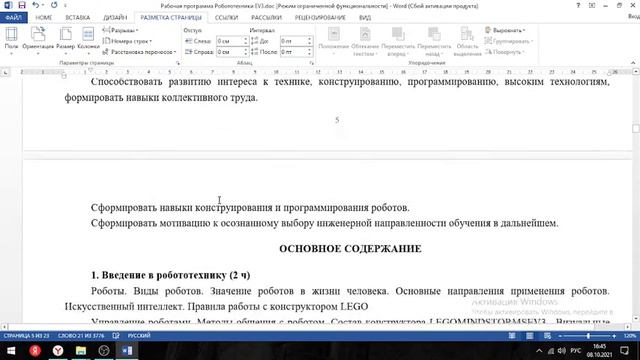640x360 pixels.
Task: Click Переместить вперед button
Action: [x=398, y=41]
